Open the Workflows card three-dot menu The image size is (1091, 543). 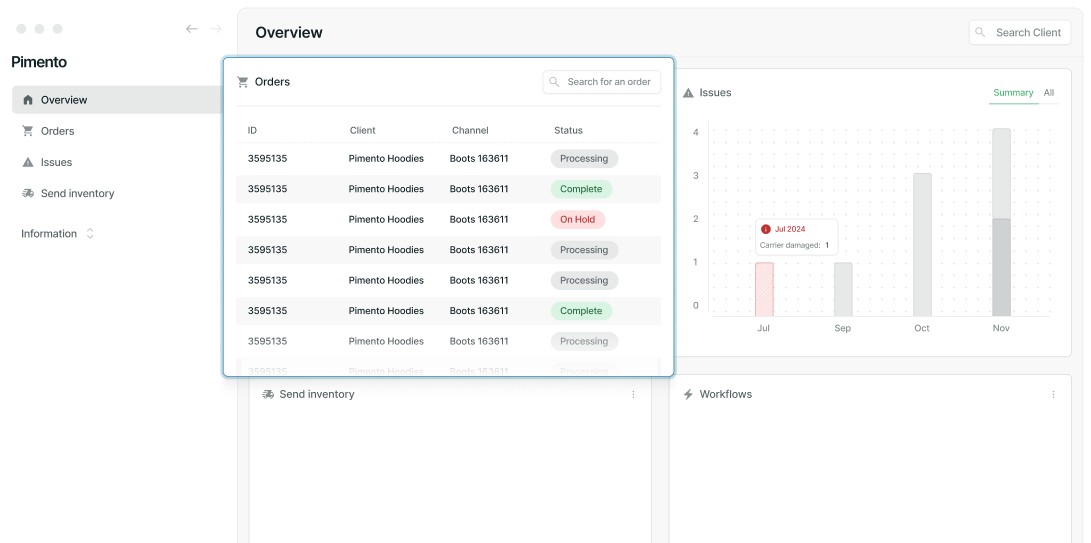click(x=1053, y=395)
